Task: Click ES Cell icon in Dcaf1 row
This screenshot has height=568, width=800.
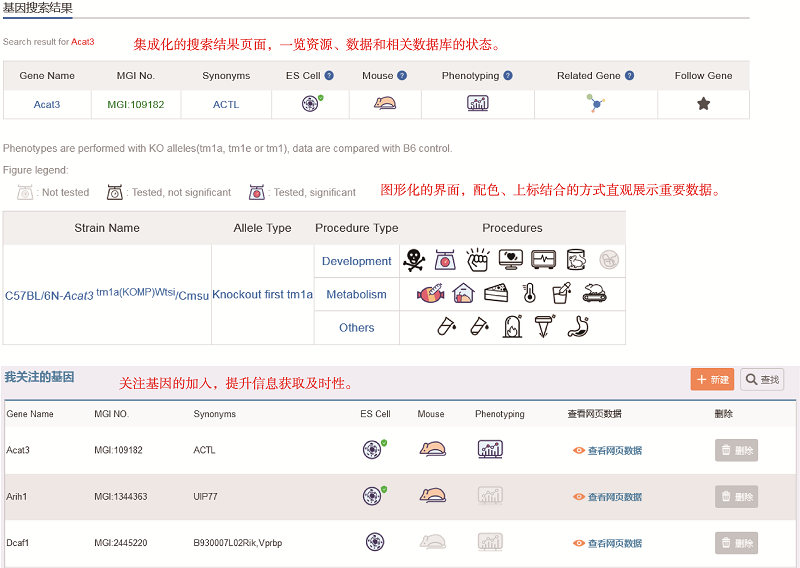Action: coord(375,542)
